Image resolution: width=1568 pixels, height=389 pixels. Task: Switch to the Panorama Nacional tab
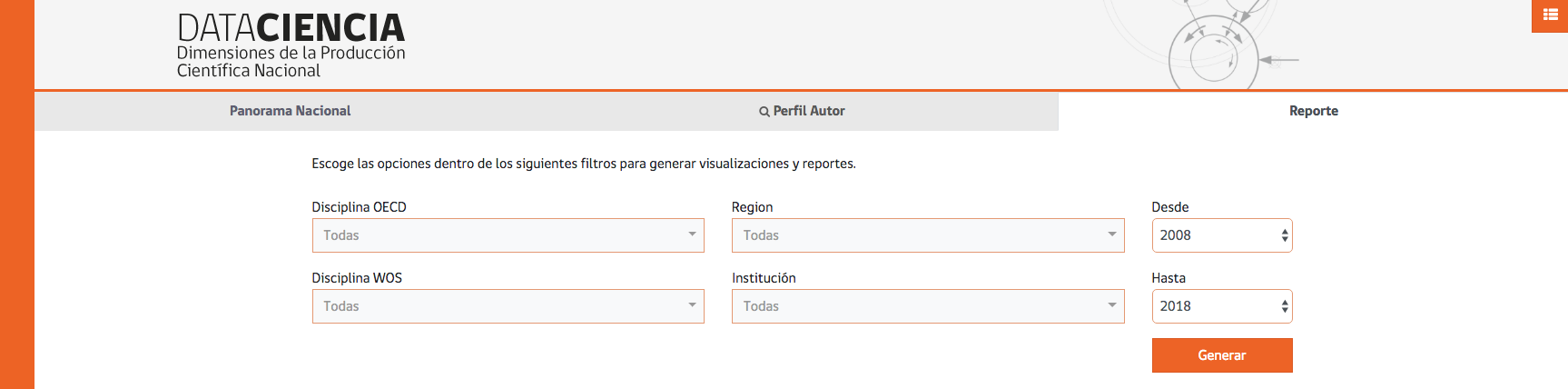(x=290, y=111)
